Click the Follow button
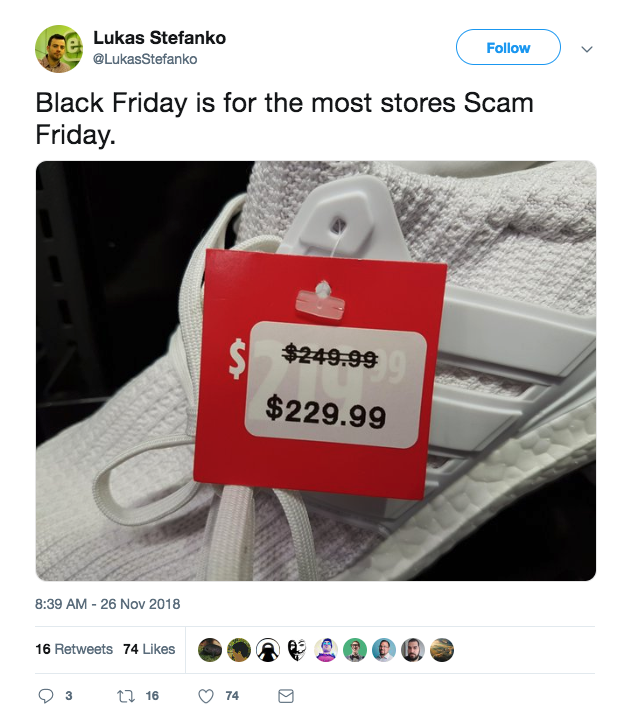The height and width of the screenshot is (727, 628). (x=508, y=47)
